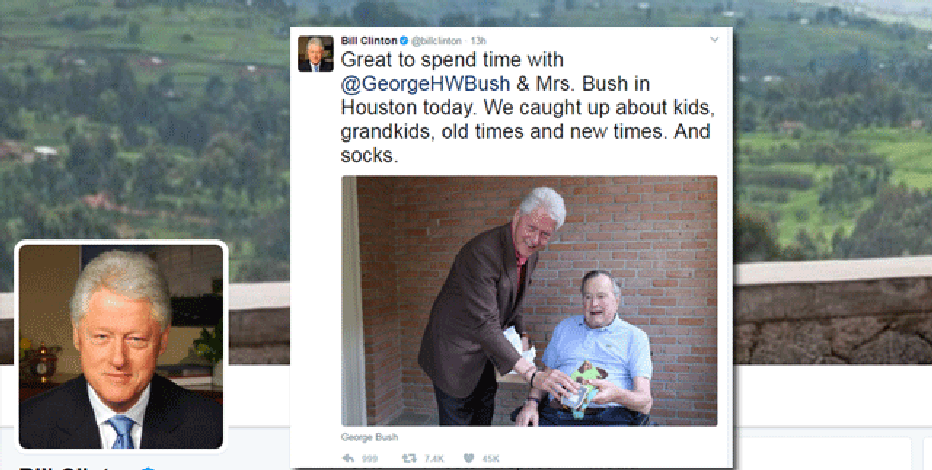Click the 999 reply count
This screenshot has width=932, height=470.
(370, 459)
